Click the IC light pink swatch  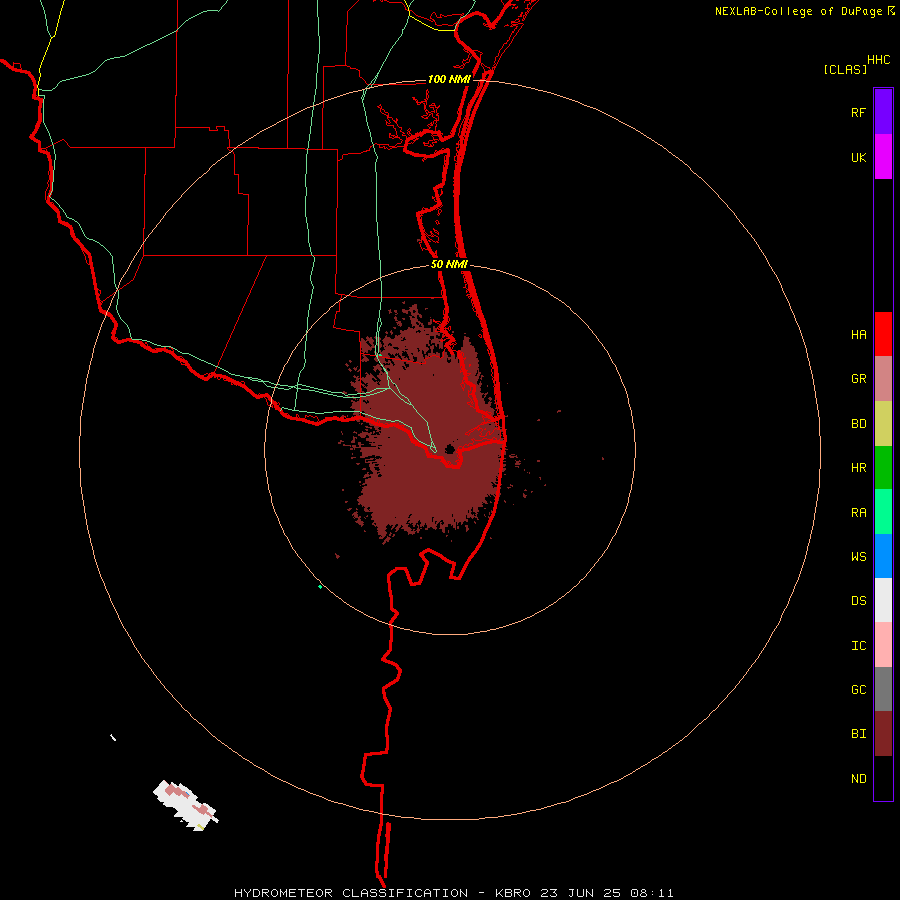pyautogui.click(x=883, y=645)
